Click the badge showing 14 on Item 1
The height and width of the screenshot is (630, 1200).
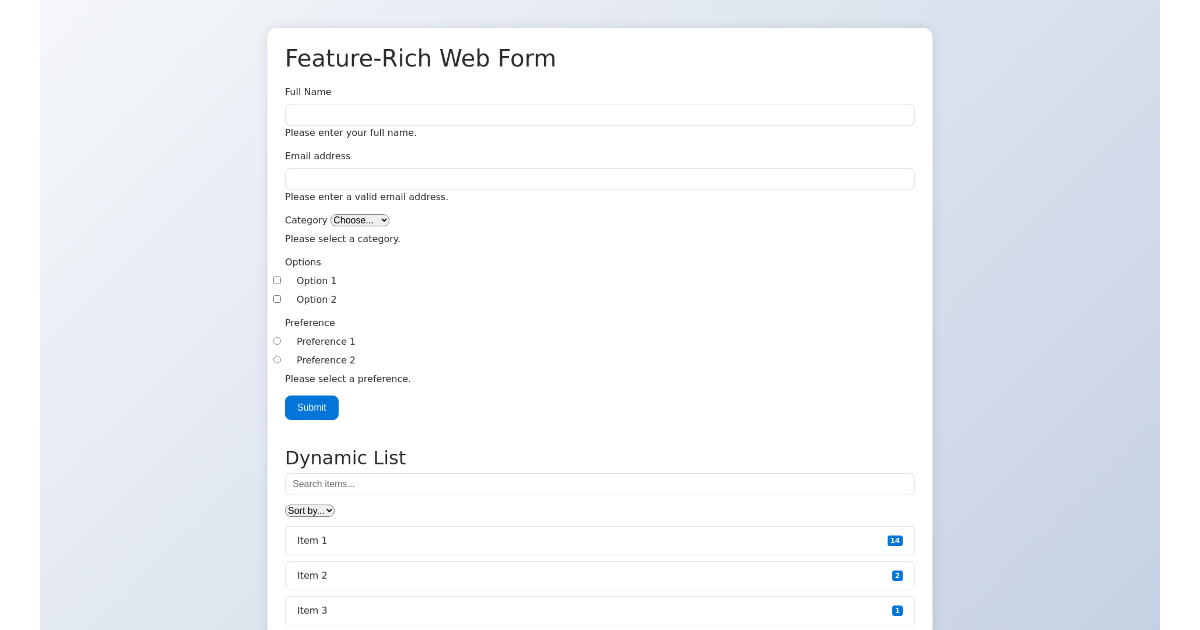pos(894,540)
